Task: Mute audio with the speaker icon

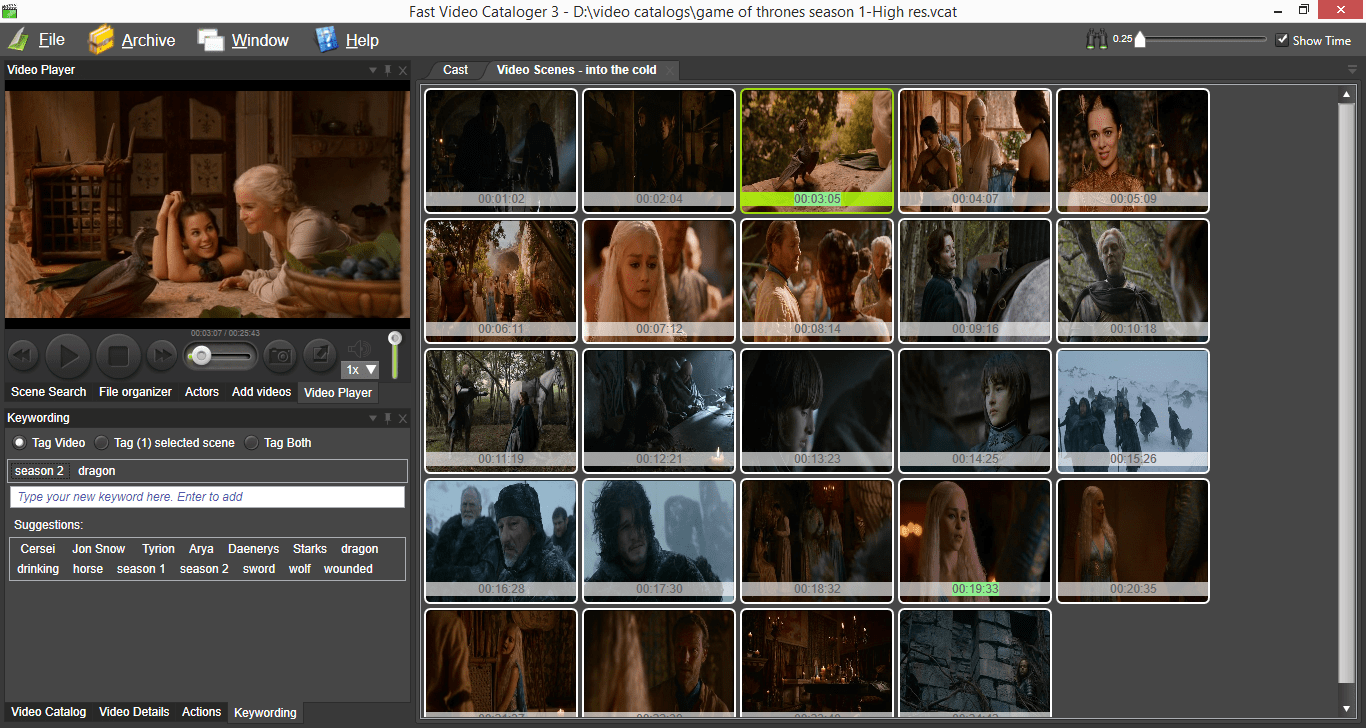Action: click(358, 348)
